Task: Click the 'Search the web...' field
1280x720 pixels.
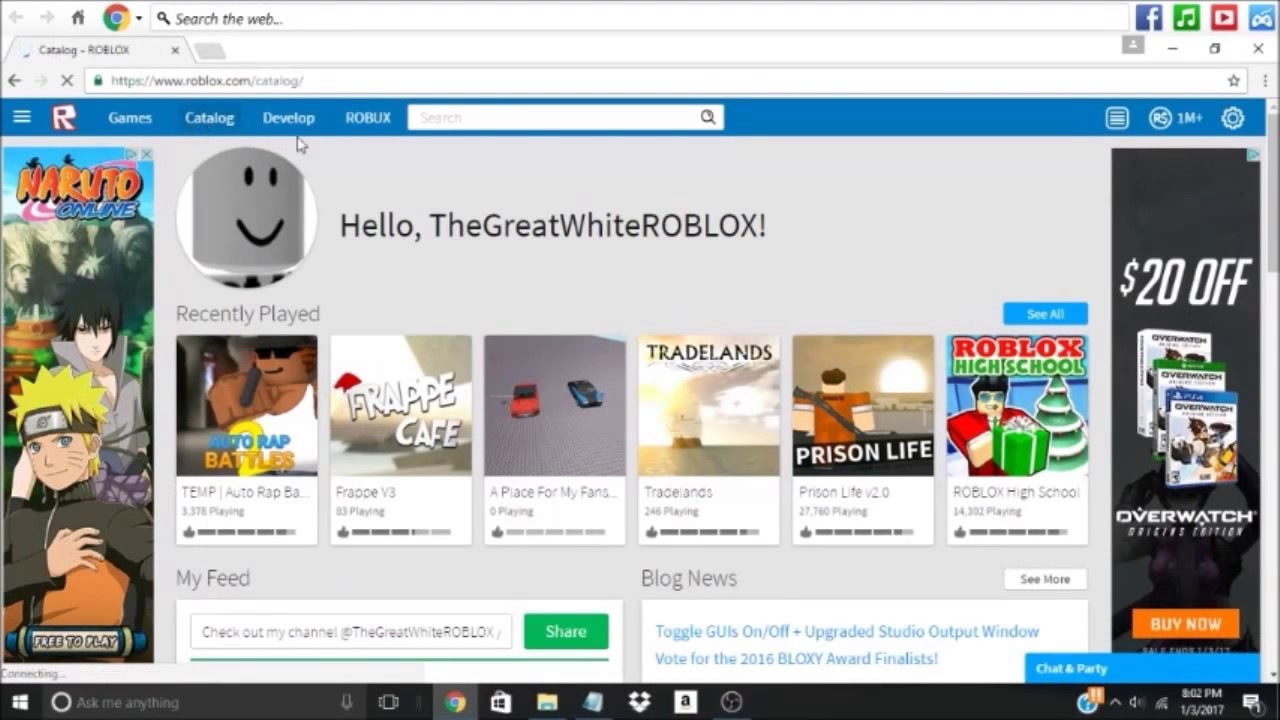Action: click(x=640, y=18)
